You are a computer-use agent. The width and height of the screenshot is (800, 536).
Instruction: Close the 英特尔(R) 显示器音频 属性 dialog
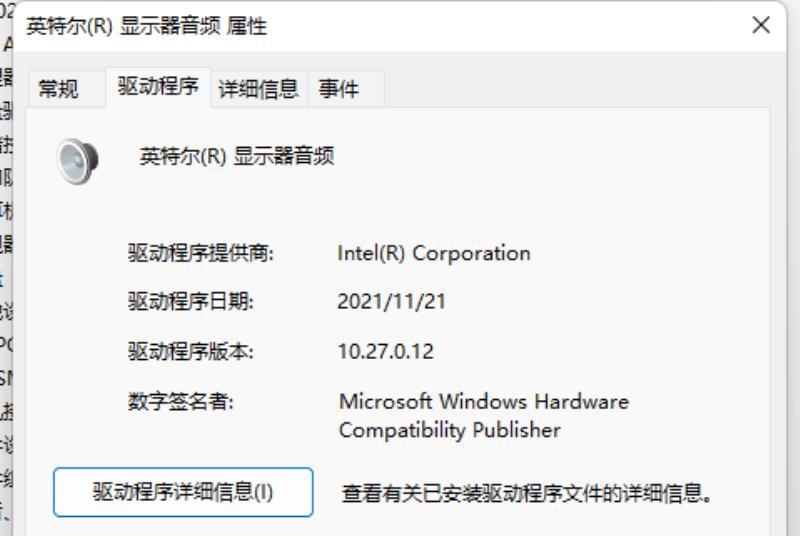[x=761, y=25]
